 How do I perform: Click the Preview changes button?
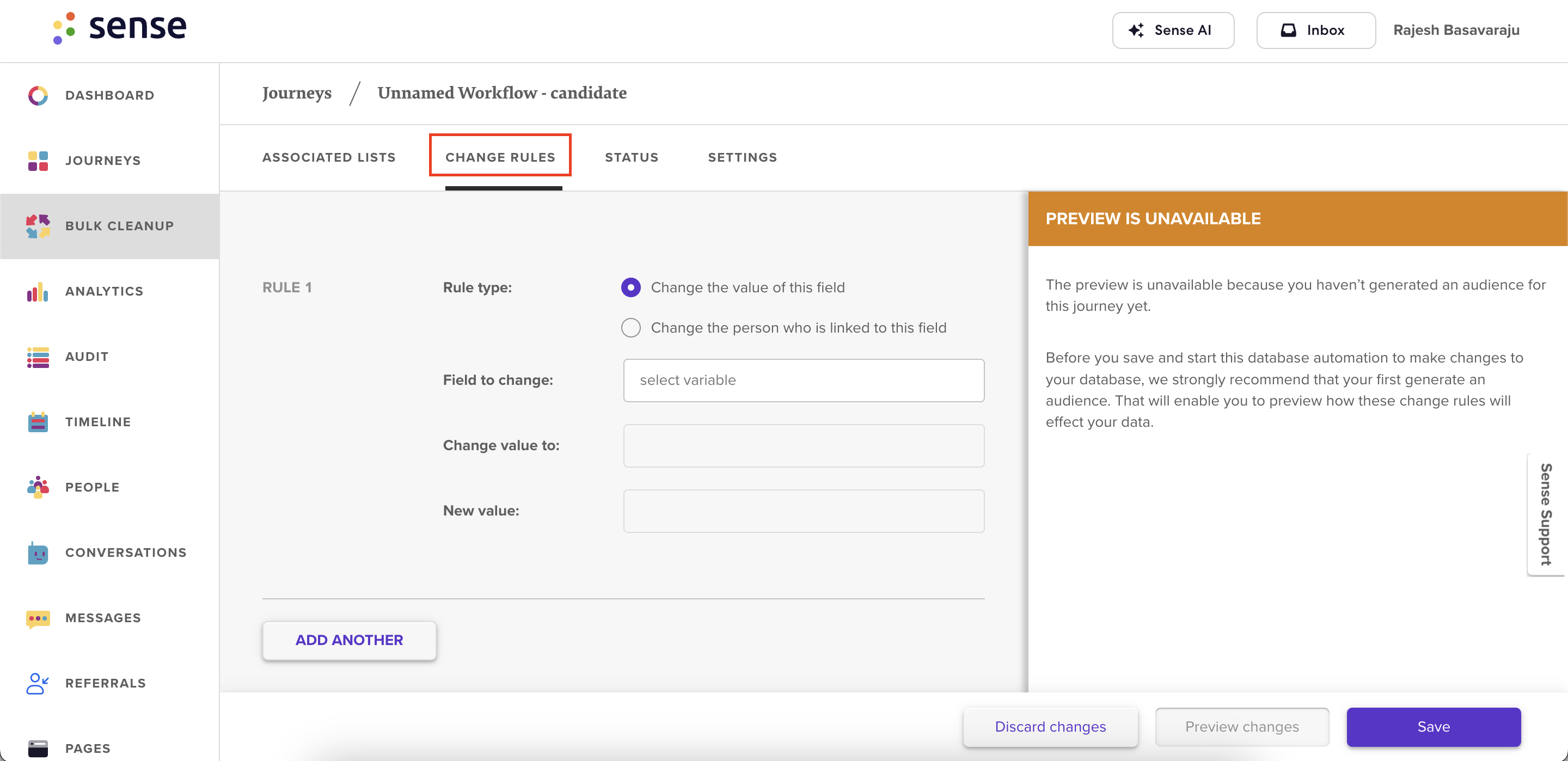[1242, 727]
